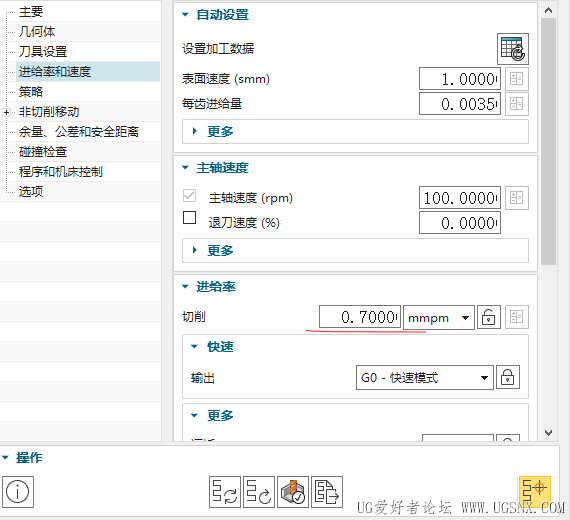Expand the 非切削移动 tree node
This screenshot has height=520, width=570.
tap(6, 112)
